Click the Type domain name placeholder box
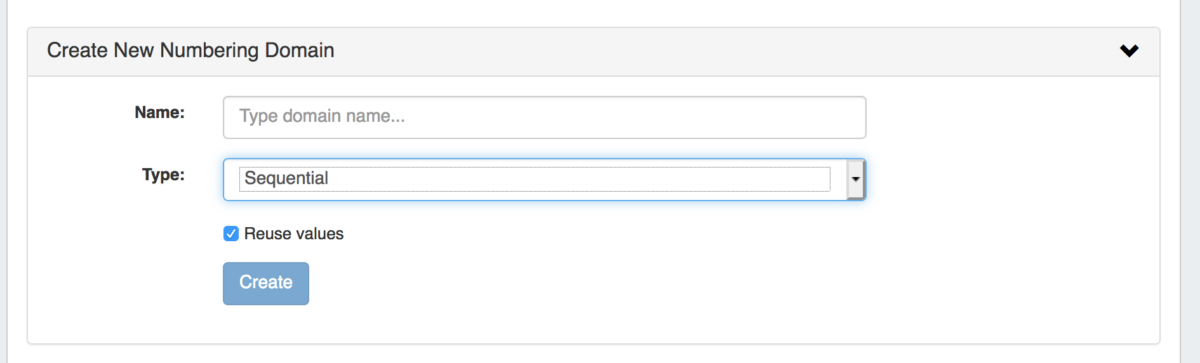The height and width of the screenshot is (363, 1200). 544,117
